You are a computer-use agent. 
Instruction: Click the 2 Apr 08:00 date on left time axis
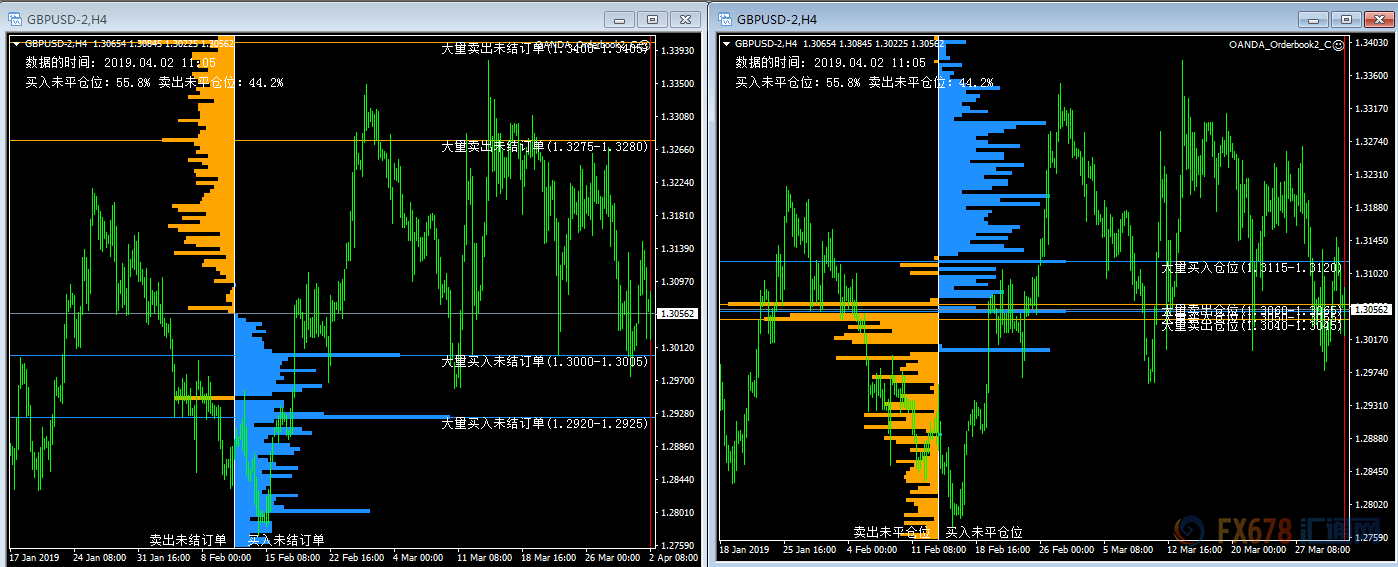[x=672, y=557]
